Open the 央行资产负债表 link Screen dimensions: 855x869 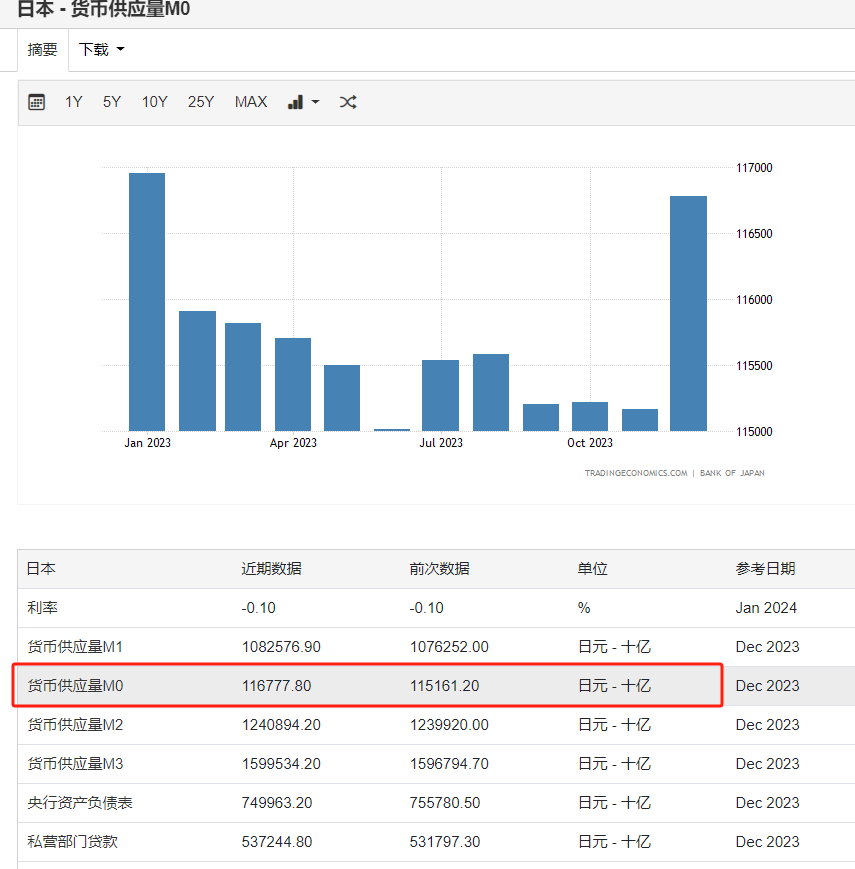coord(80,803)
